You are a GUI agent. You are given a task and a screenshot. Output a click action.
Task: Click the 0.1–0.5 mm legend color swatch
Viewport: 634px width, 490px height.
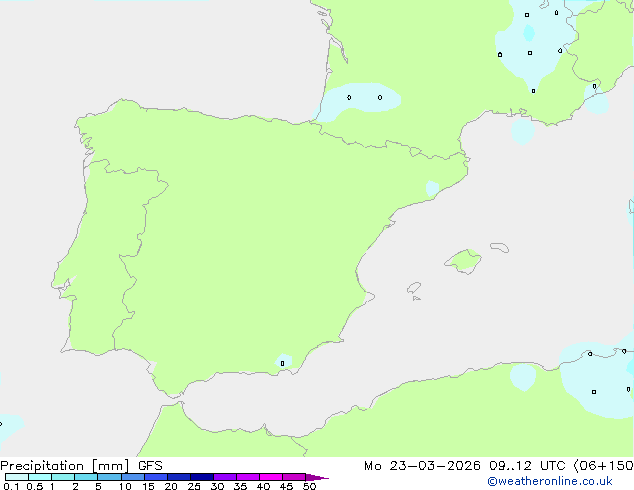(x=17, y=477)
